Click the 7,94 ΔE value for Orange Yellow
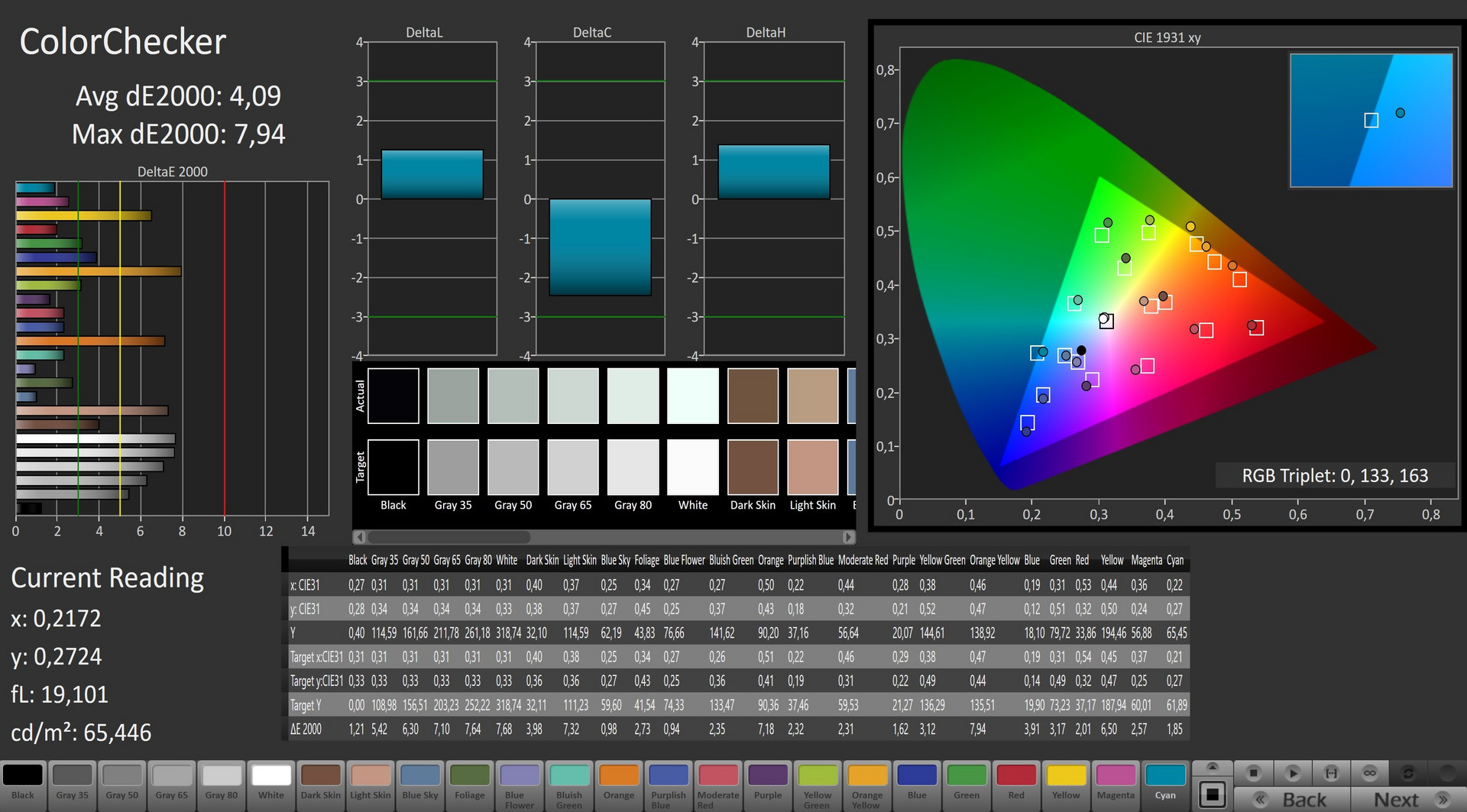1467x812 pixels. [977, 730]
